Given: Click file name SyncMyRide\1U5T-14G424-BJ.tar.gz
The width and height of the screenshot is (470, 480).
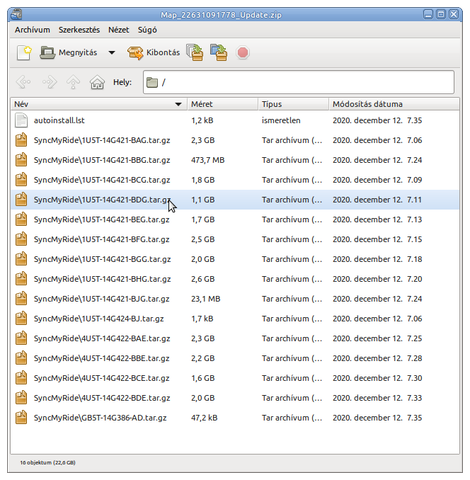Looking at the screenshot, I should click(99, 319).
